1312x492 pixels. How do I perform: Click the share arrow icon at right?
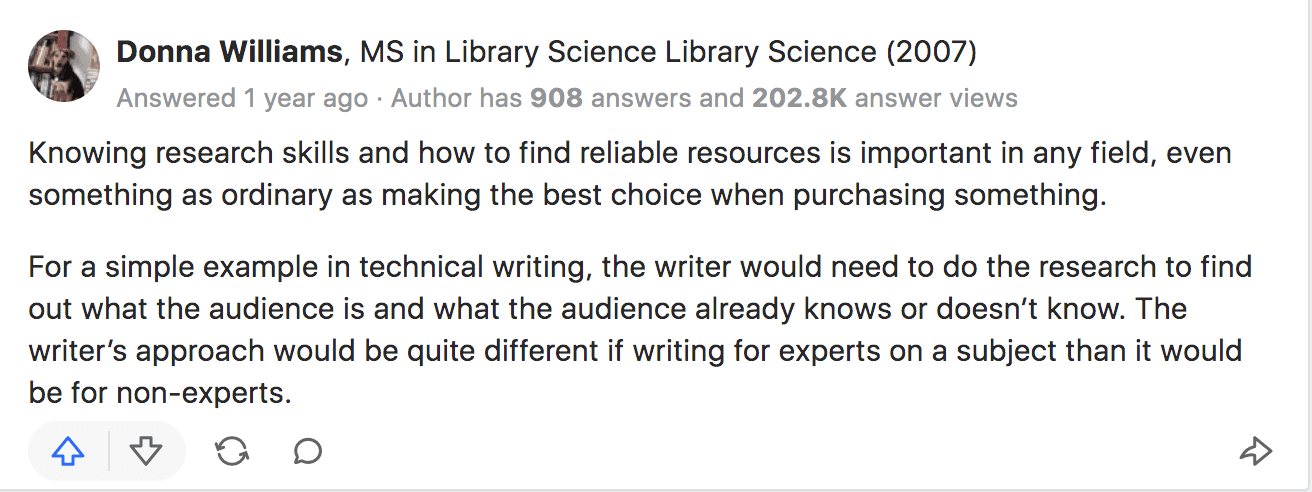click(x=1255, y=452)
